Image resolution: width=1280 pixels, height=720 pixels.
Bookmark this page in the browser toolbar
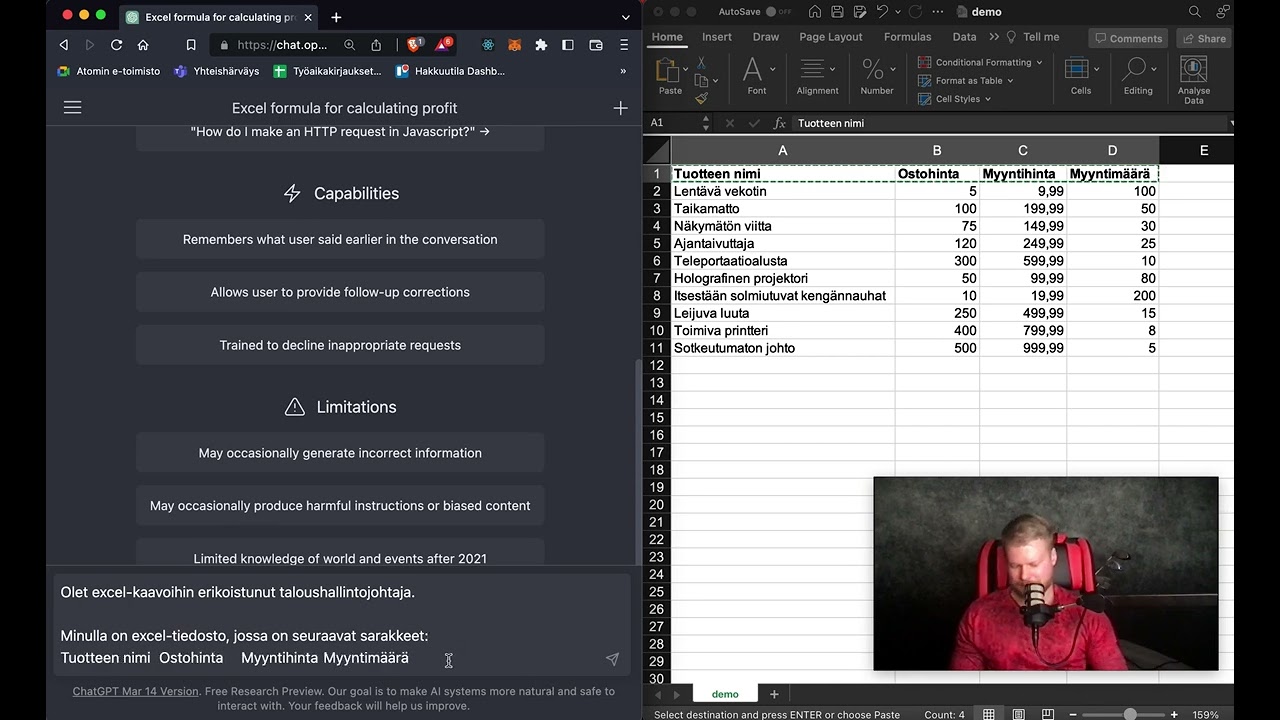191,45
